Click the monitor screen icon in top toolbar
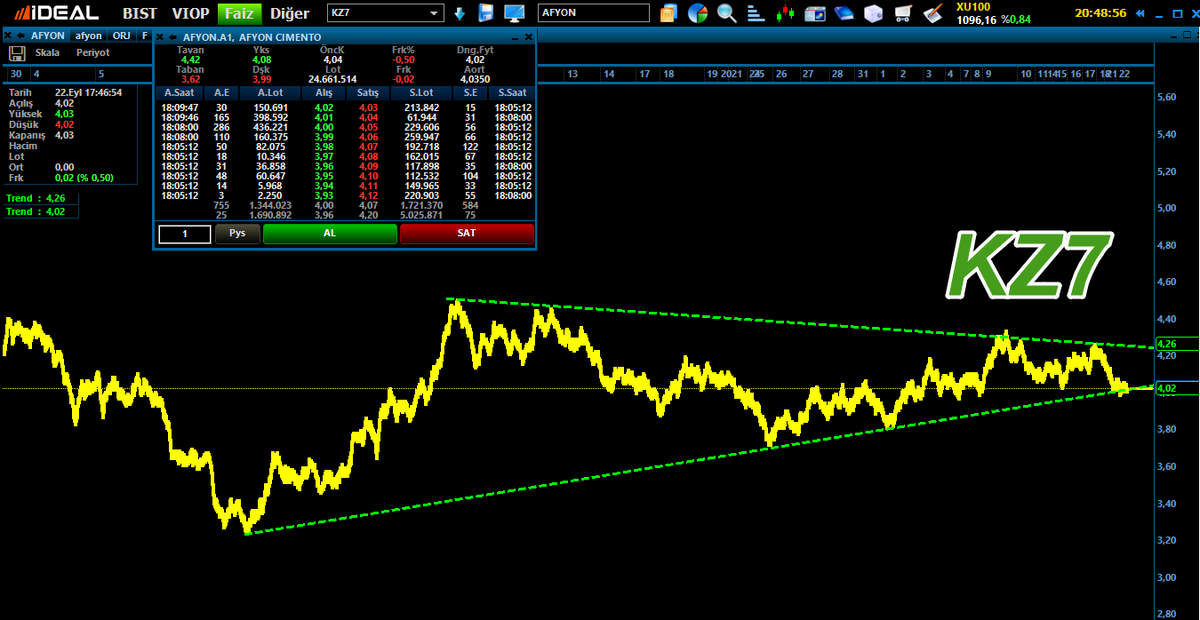 tap(514, 13)
